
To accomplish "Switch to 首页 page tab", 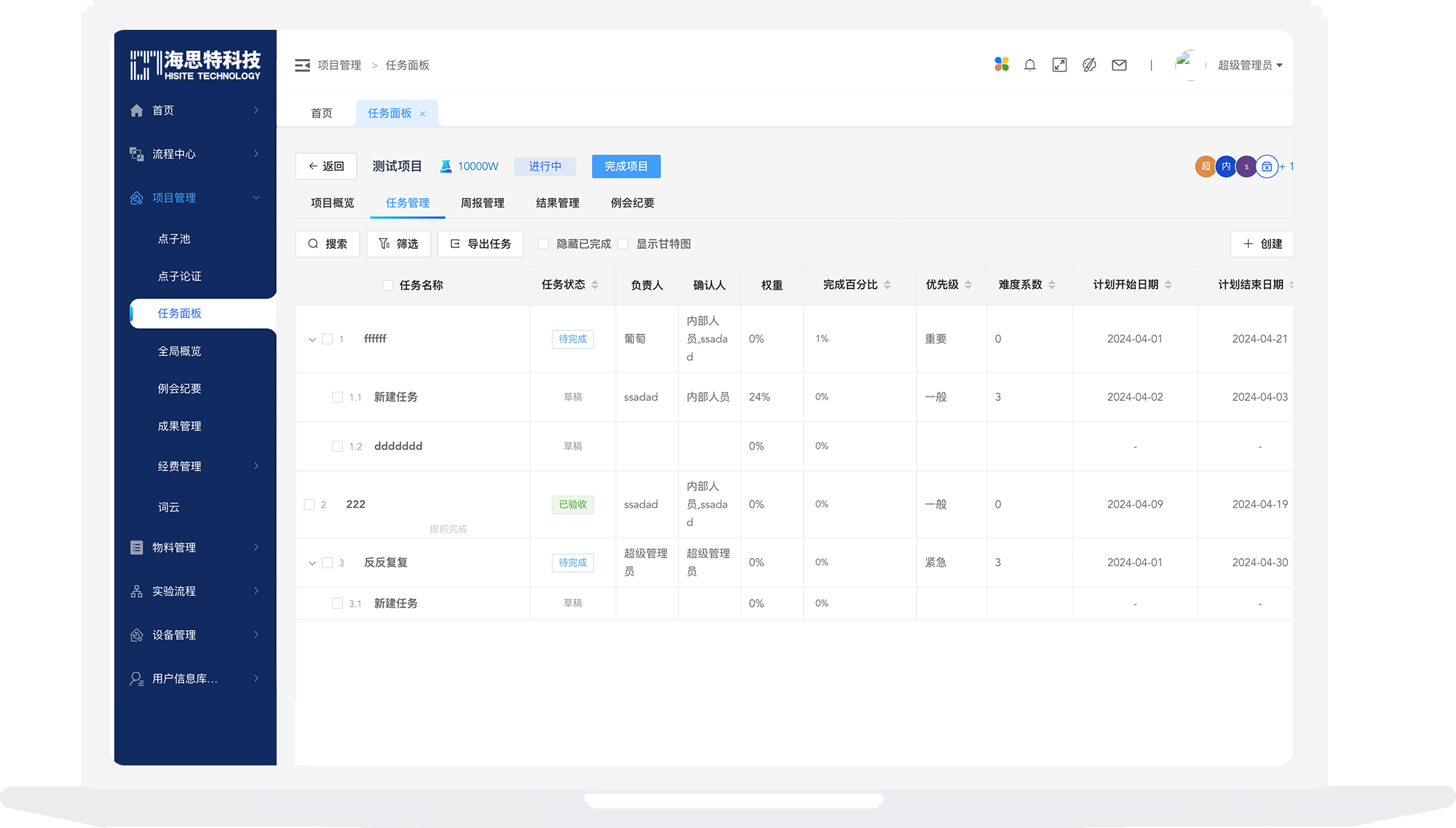I will [x=322, y=114].
